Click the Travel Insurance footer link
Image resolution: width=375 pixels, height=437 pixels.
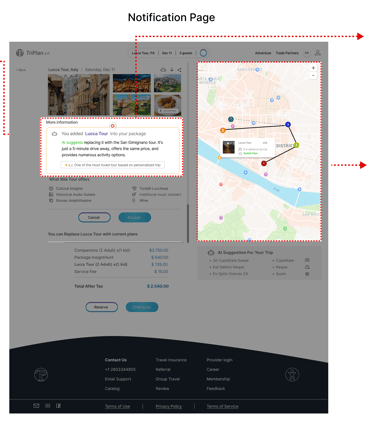(x=171, y=360)
